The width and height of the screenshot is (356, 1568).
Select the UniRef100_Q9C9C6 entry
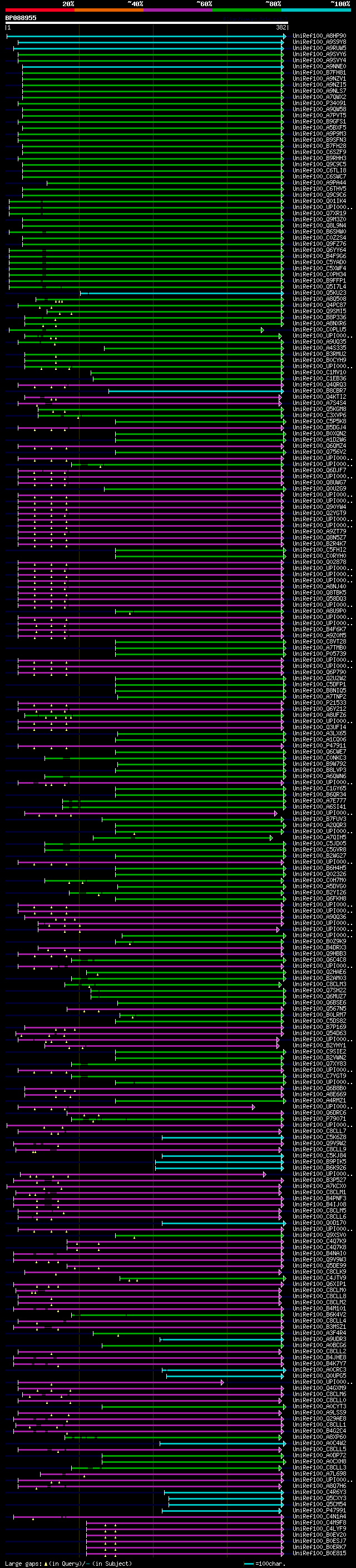pos(319,195)
